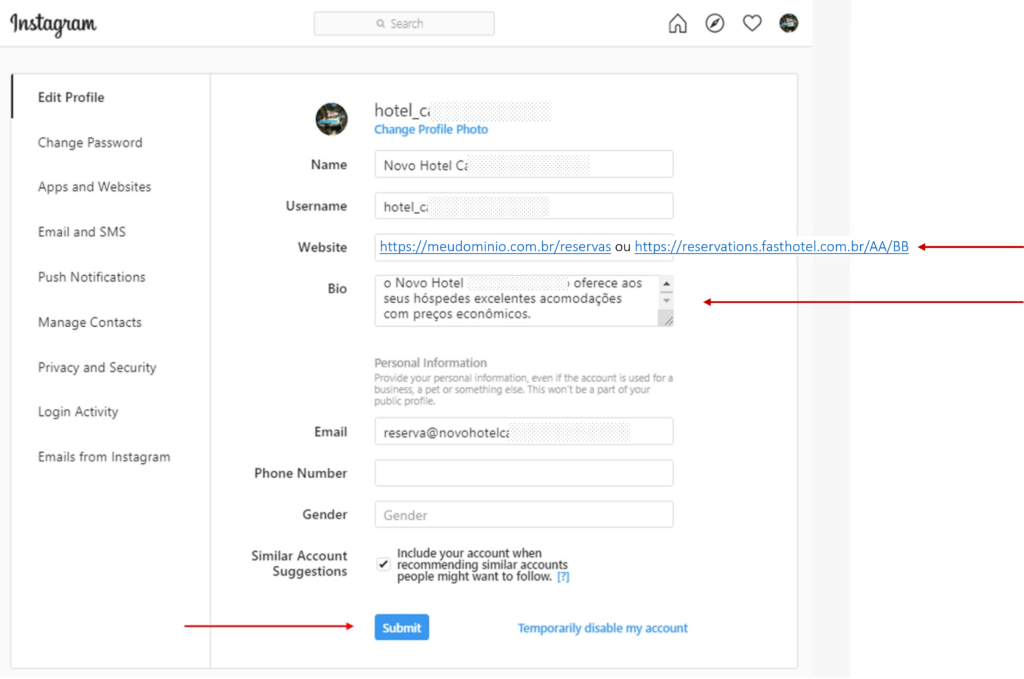1024x679 pixels.
Task: Open the [?] help link
Action: [x=563, y=576]
